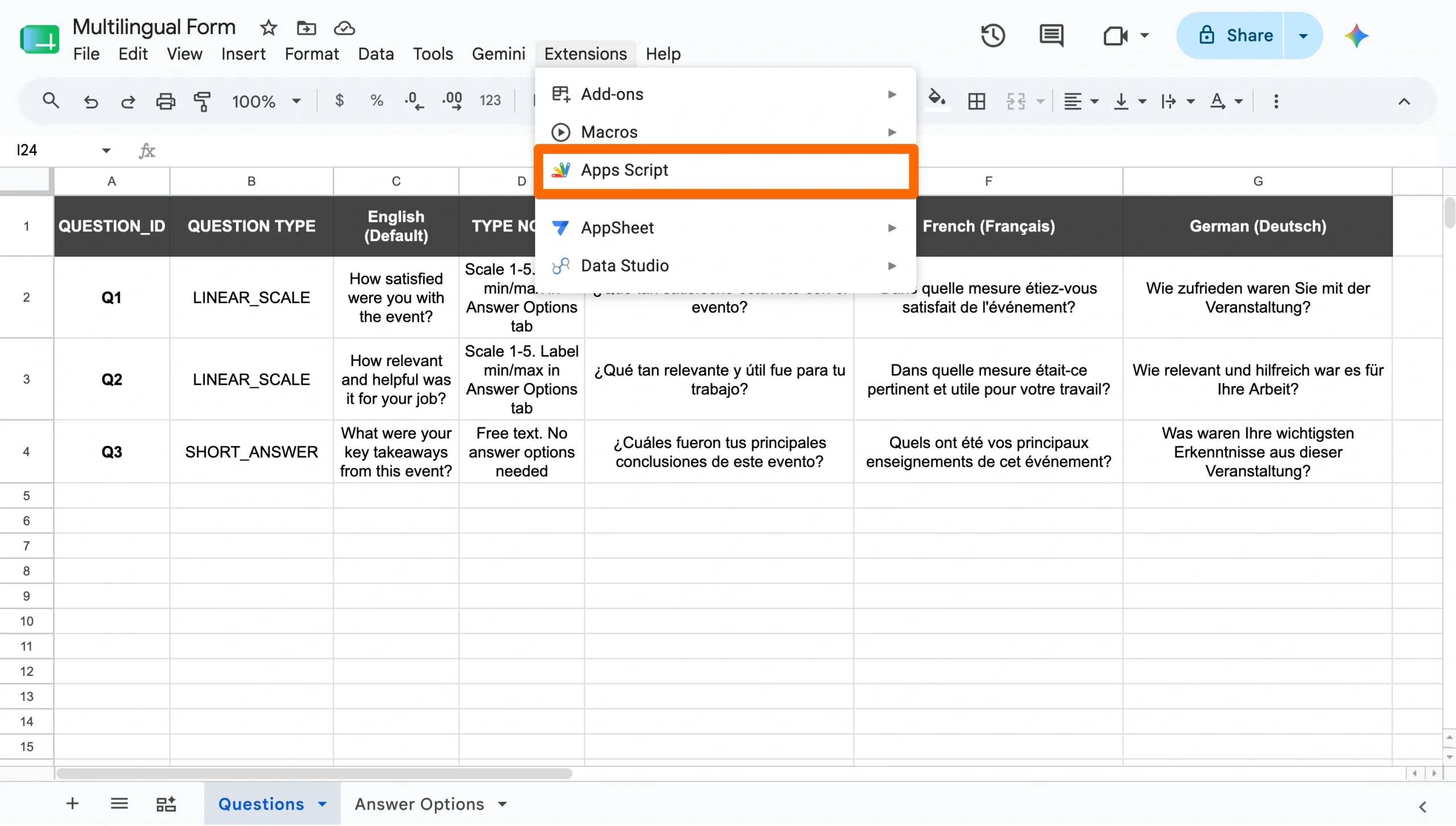The height and width of the screenshot is (826, 1456).
Task: Print the spreadsheet
Action: 166,101
